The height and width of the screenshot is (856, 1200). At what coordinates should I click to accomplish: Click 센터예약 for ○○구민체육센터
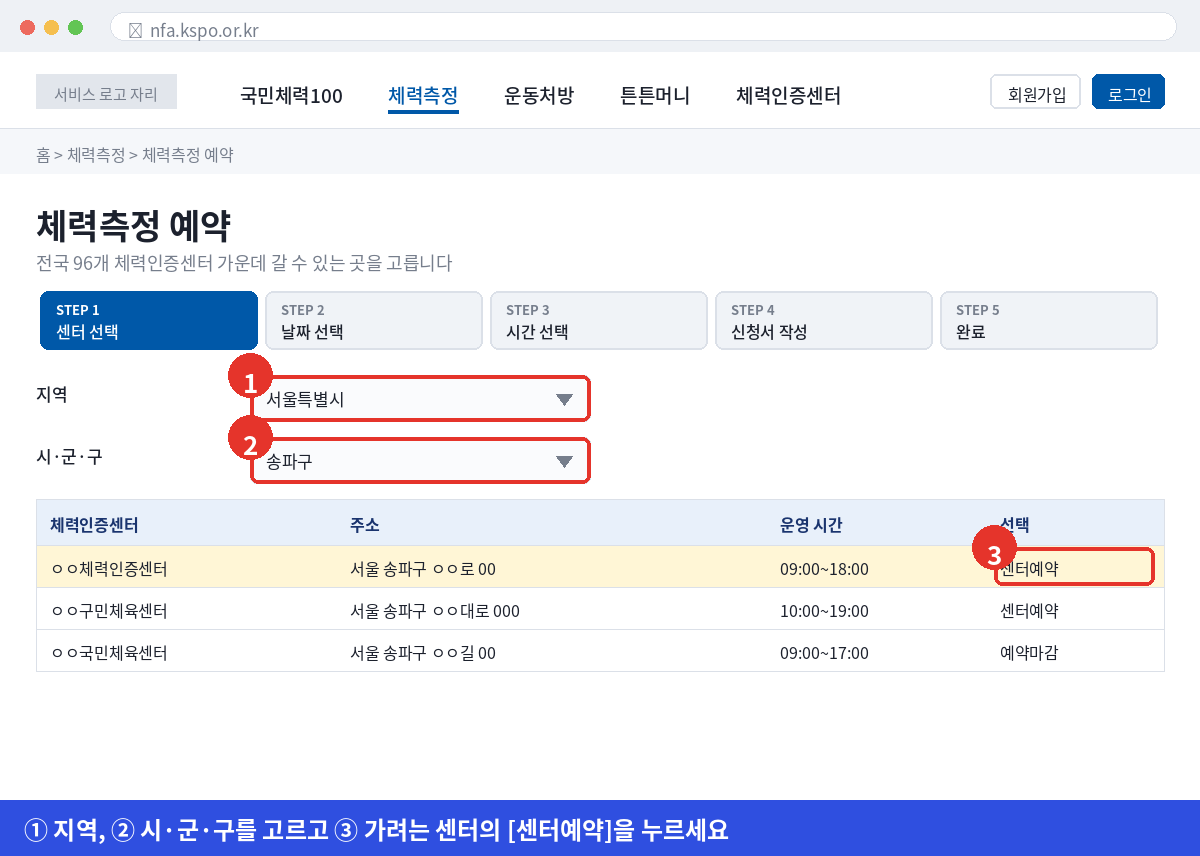pyautogui.click(x=1029, y=610)
